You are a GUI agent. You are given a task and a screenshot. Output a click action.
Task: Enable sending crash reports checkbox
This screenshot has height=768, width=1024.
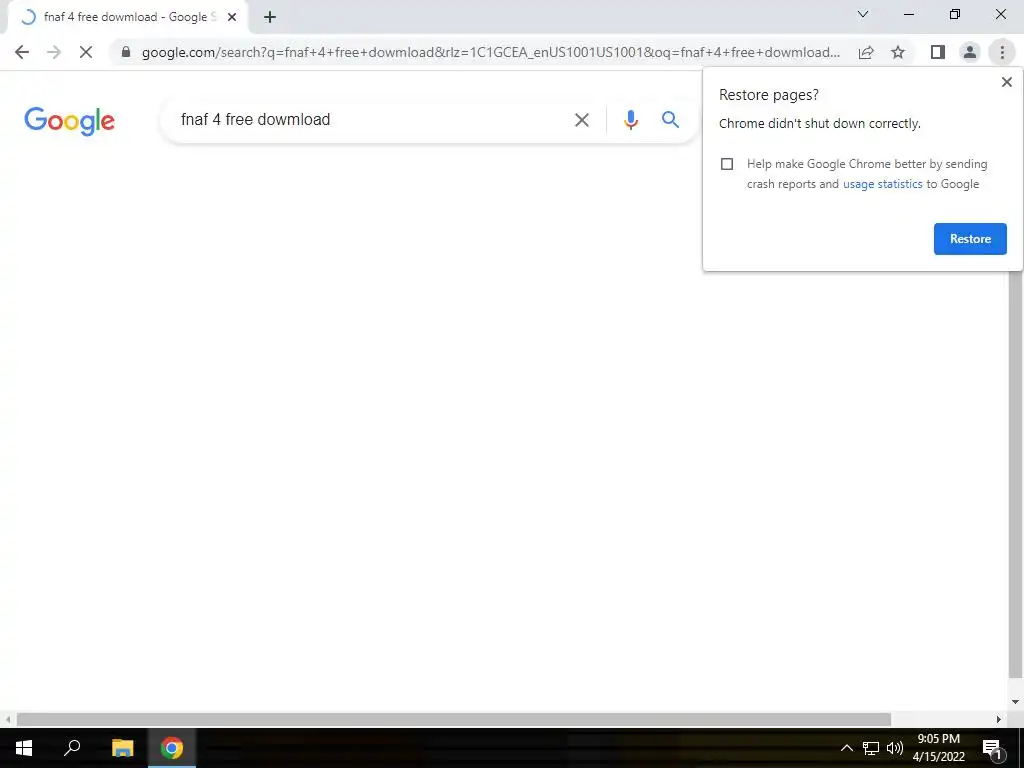pyautogui.click(x=727, y=164)
